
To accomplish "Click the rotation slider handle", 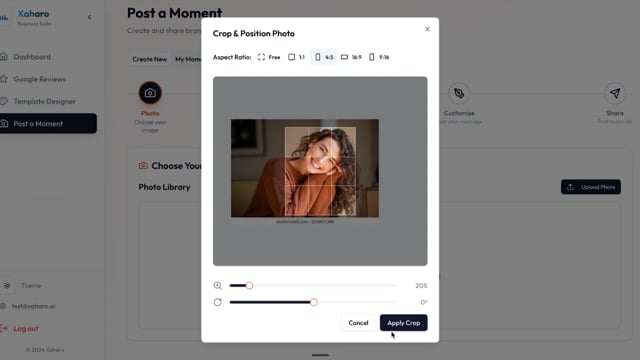I will point(313,302).
